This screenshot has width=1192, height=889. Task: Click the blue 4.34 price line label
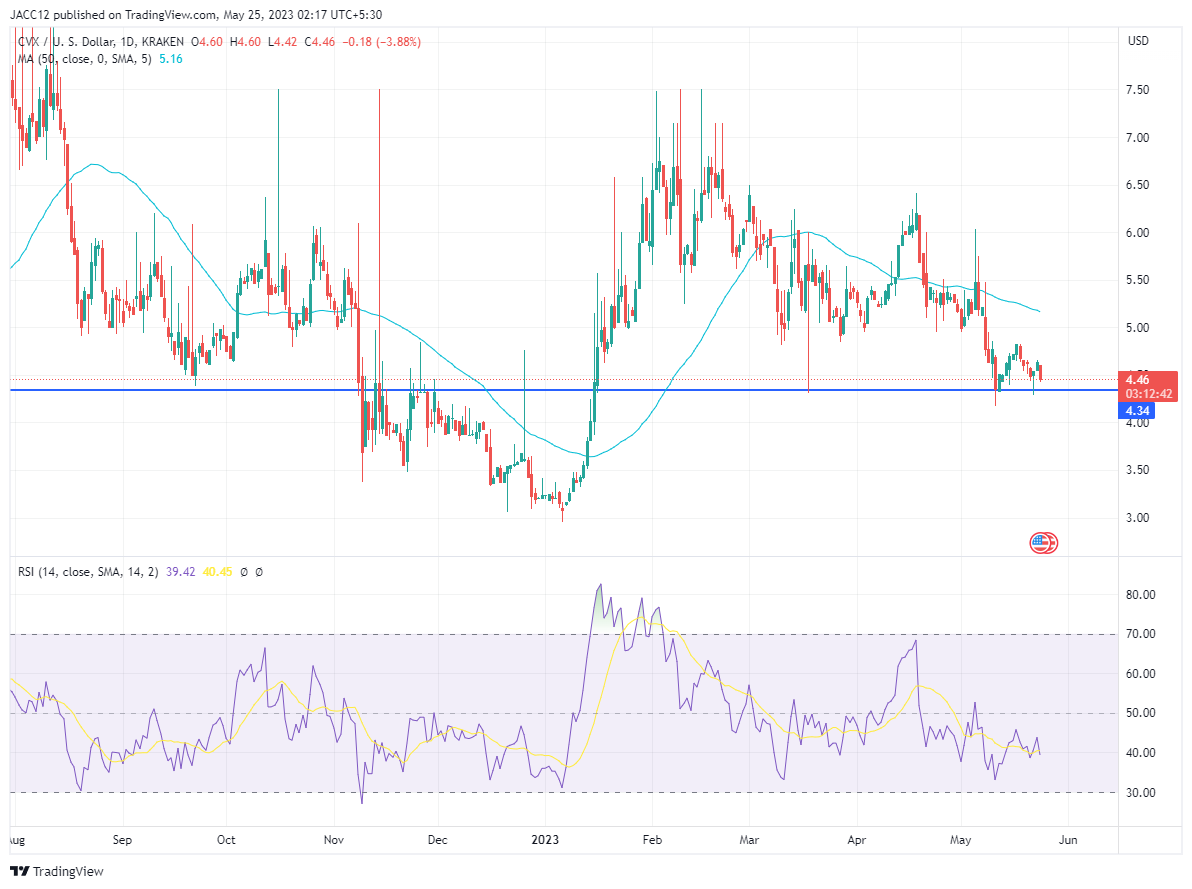tap(1137, 411)
